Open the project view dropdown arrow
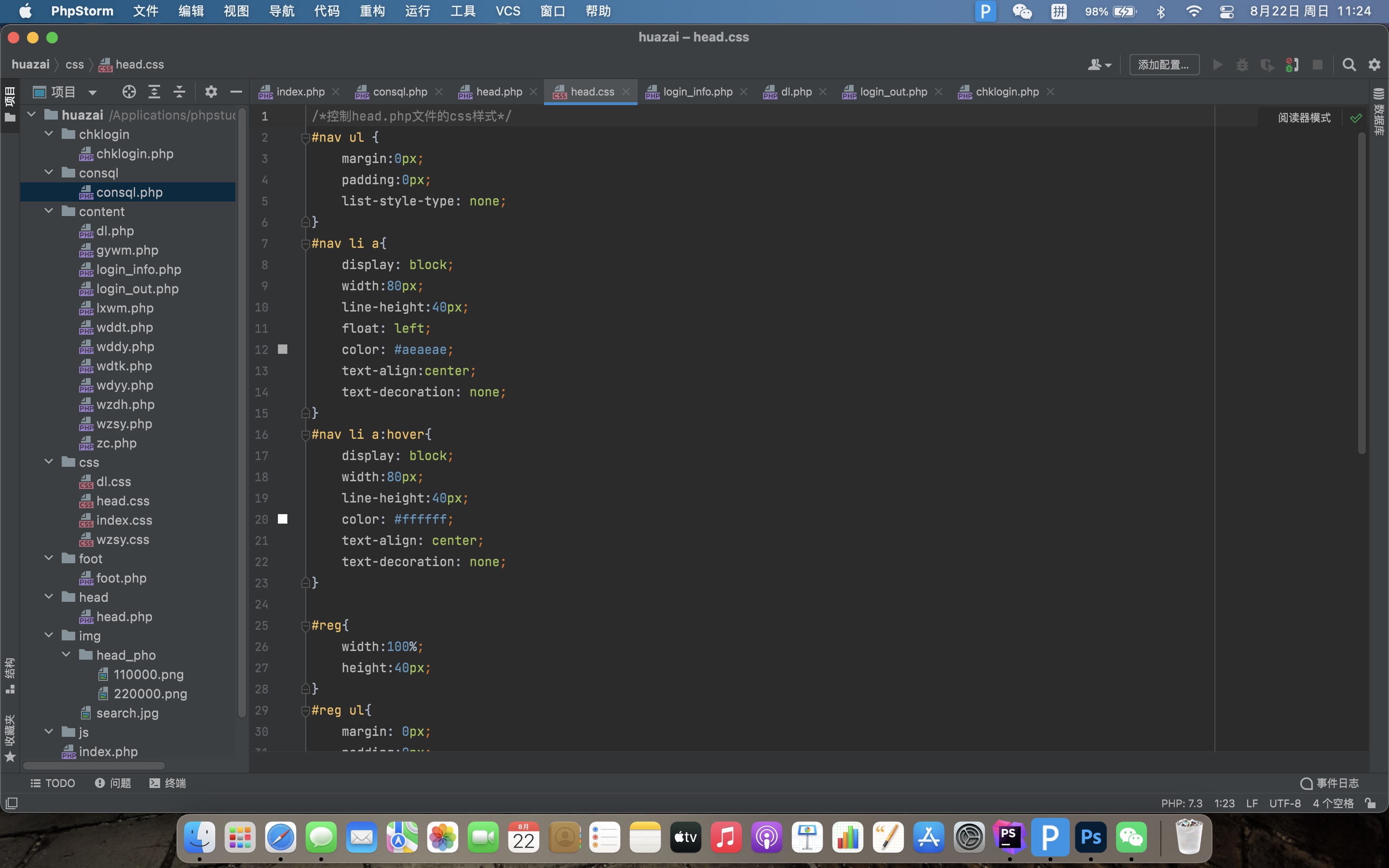1389x868 pixels. coord(93,93)
